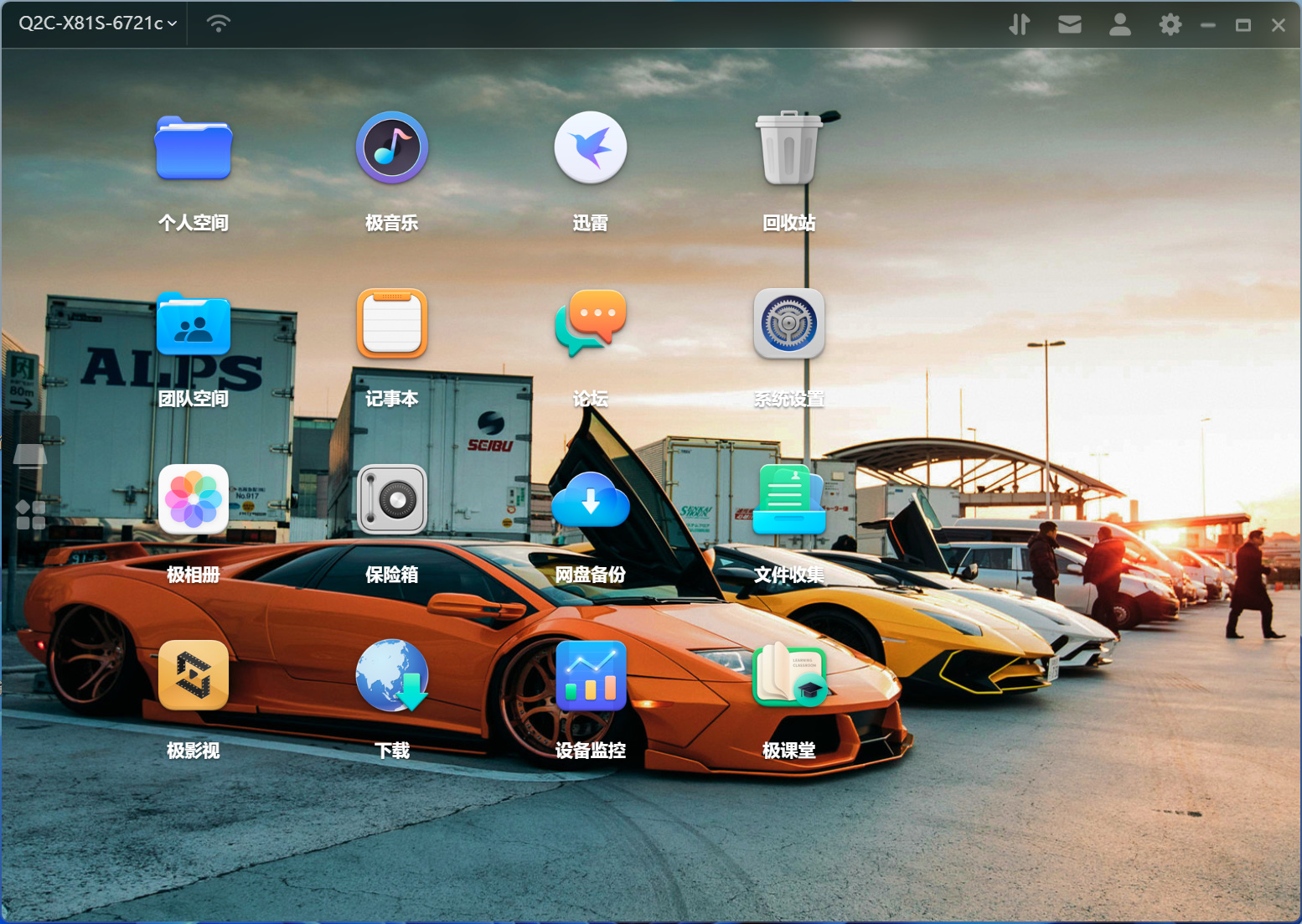Open the 个人空间 personal space folder
Viewport: 1302px width, 924px height.
(x=193, y=149)
